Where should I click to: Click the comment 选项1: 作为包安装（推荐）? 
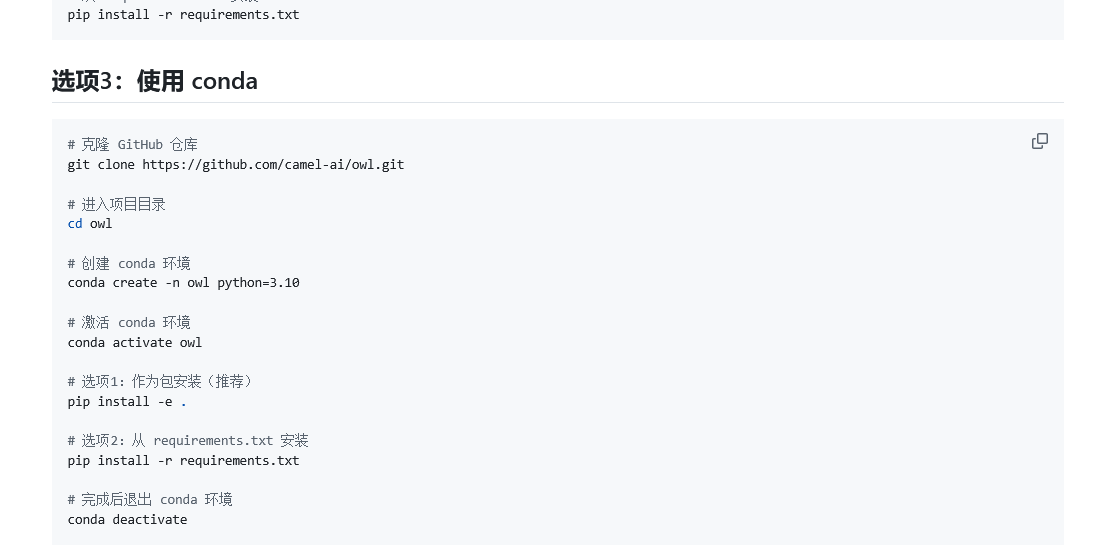click(x=161, y=381)
